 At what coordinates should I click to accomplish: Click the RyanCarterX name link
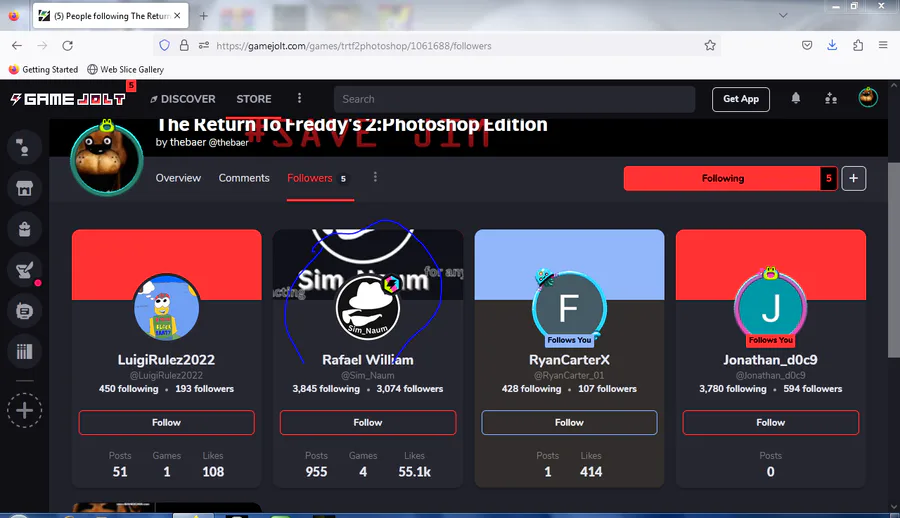click(x=569, y=359)
